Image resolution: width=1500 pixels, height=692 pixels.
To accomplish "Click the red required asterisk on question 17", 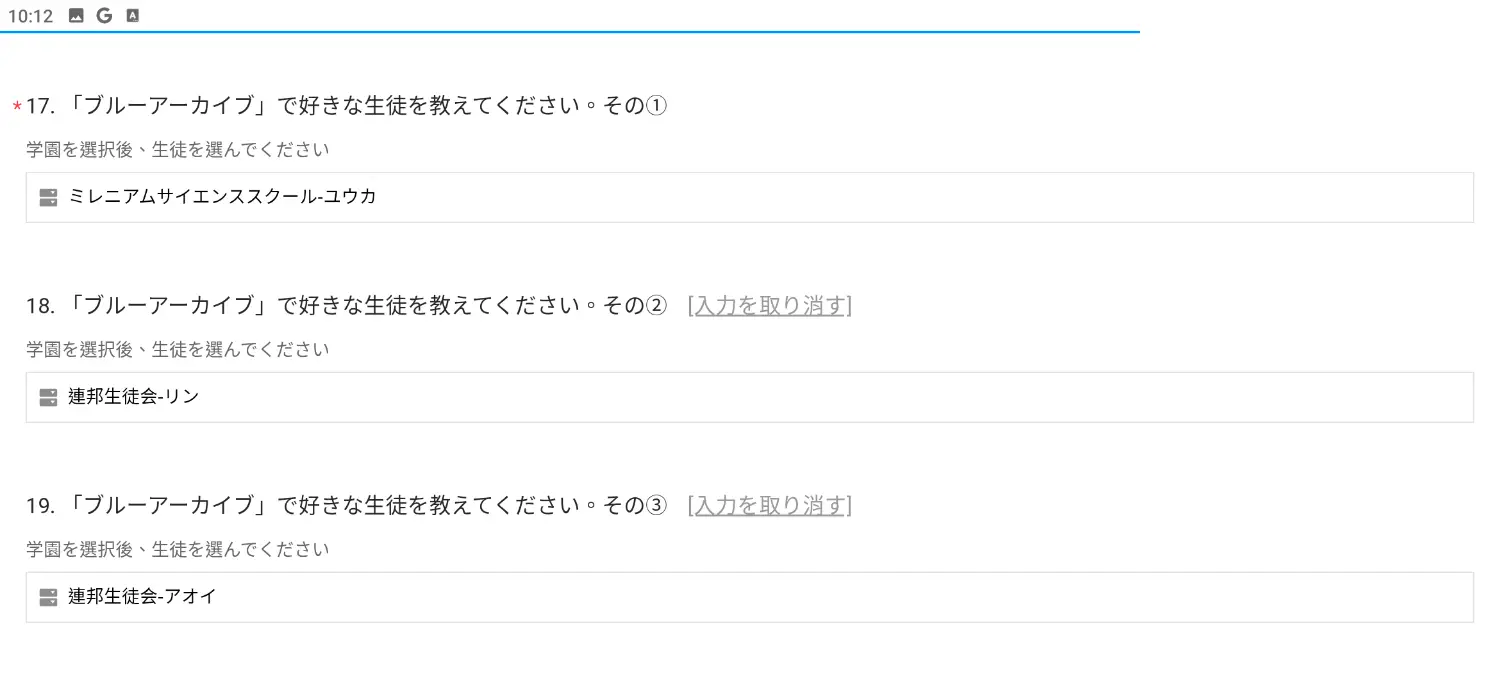I will [x=17, y=107].
